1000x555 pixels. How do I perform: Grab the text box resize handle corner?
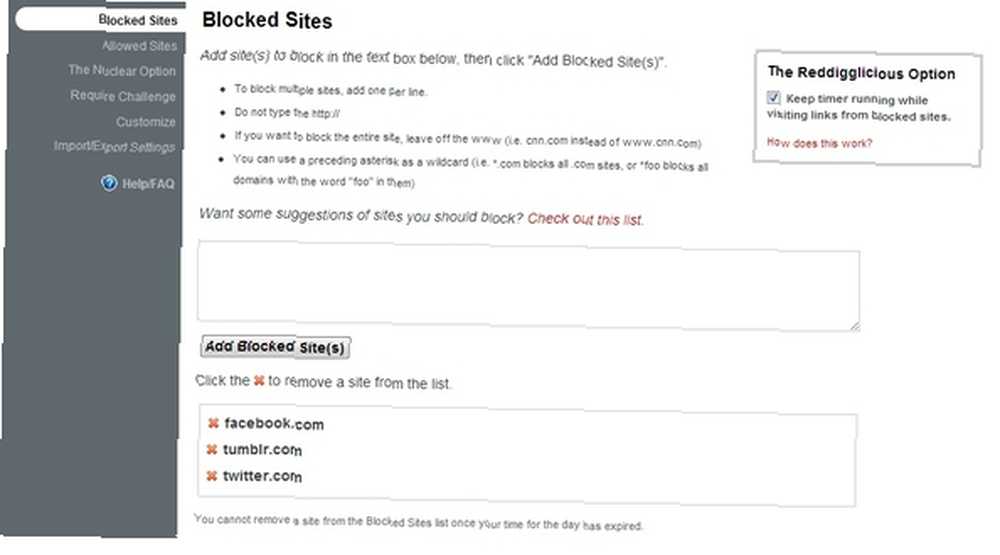point(855,326)
